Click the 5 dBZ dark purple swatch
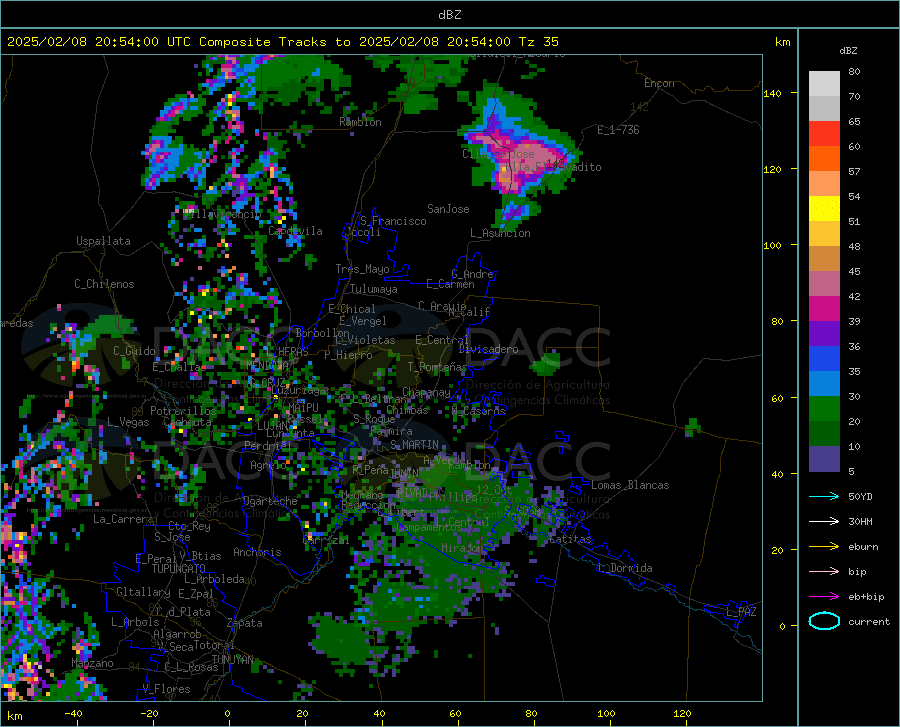 pos(824,458)
